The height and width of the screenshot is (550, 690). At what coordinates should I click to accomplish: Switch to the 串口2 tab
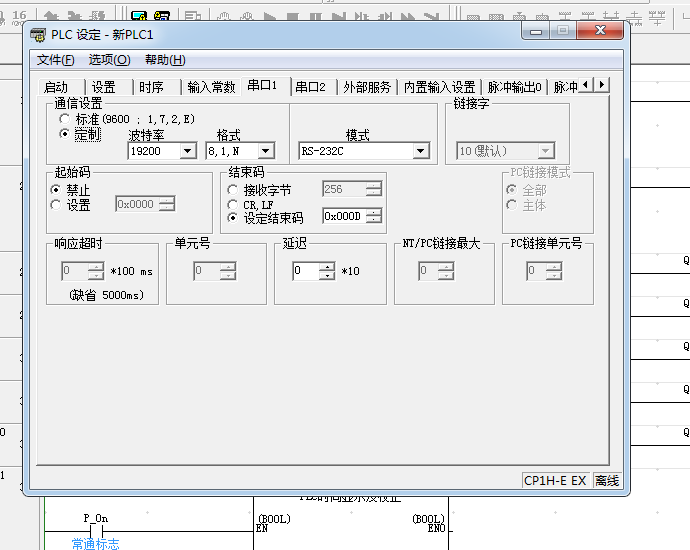tap(310, 87)
